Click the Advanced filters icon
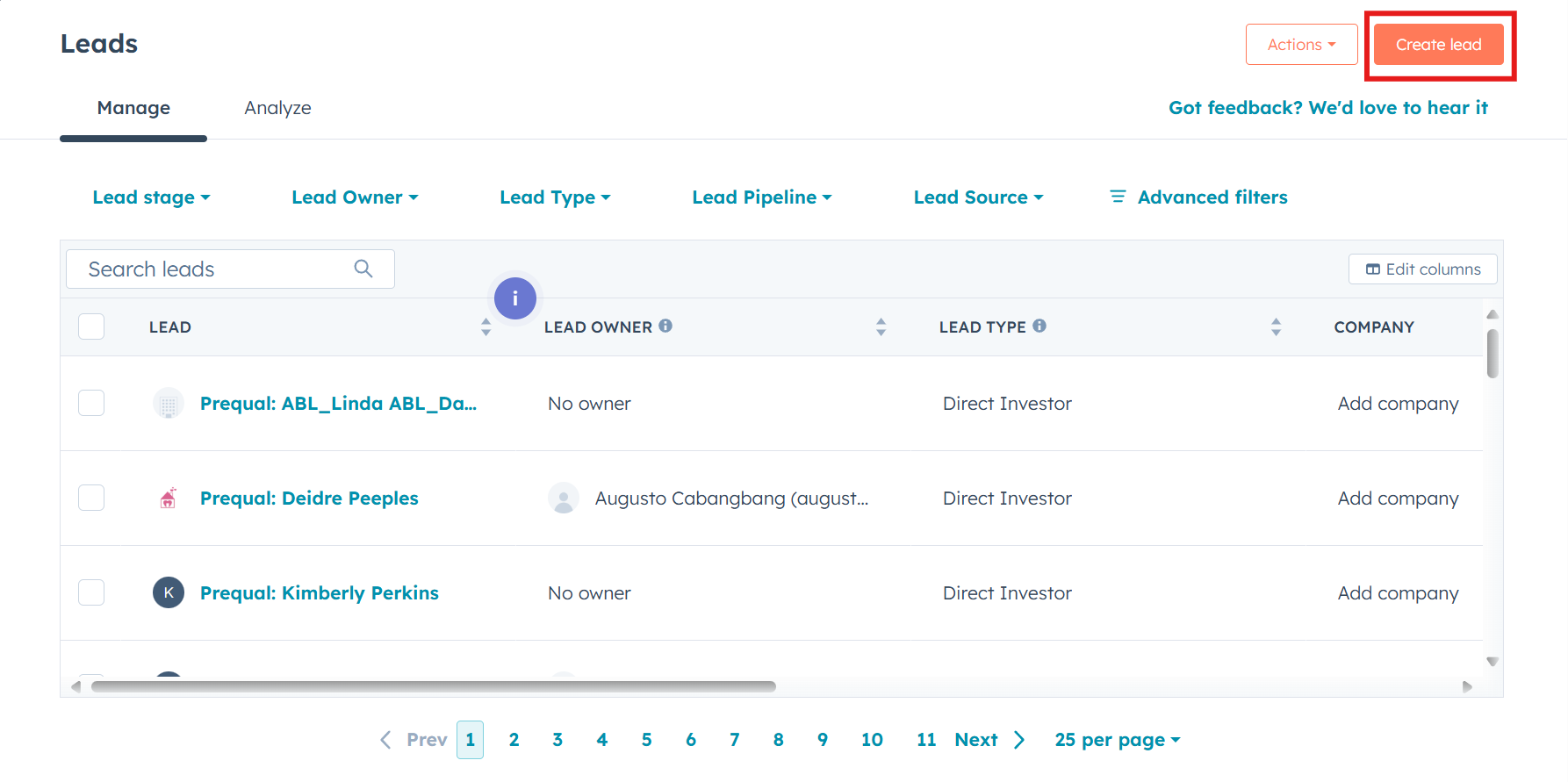This screenshot has height=782, width=1568. 1118,197
